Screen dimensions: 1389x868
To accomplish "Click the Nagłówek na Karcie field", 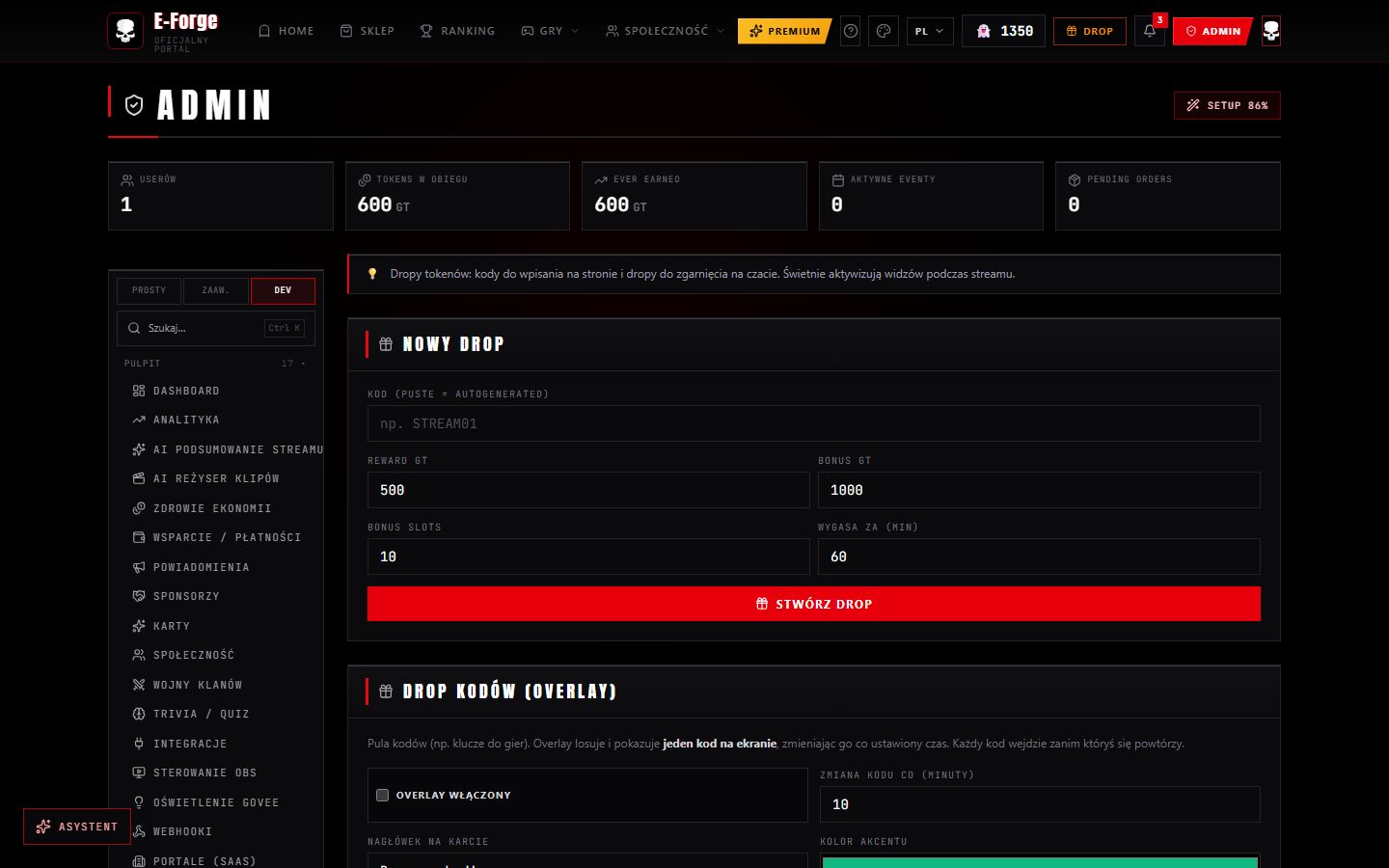I will click(587, 860).
